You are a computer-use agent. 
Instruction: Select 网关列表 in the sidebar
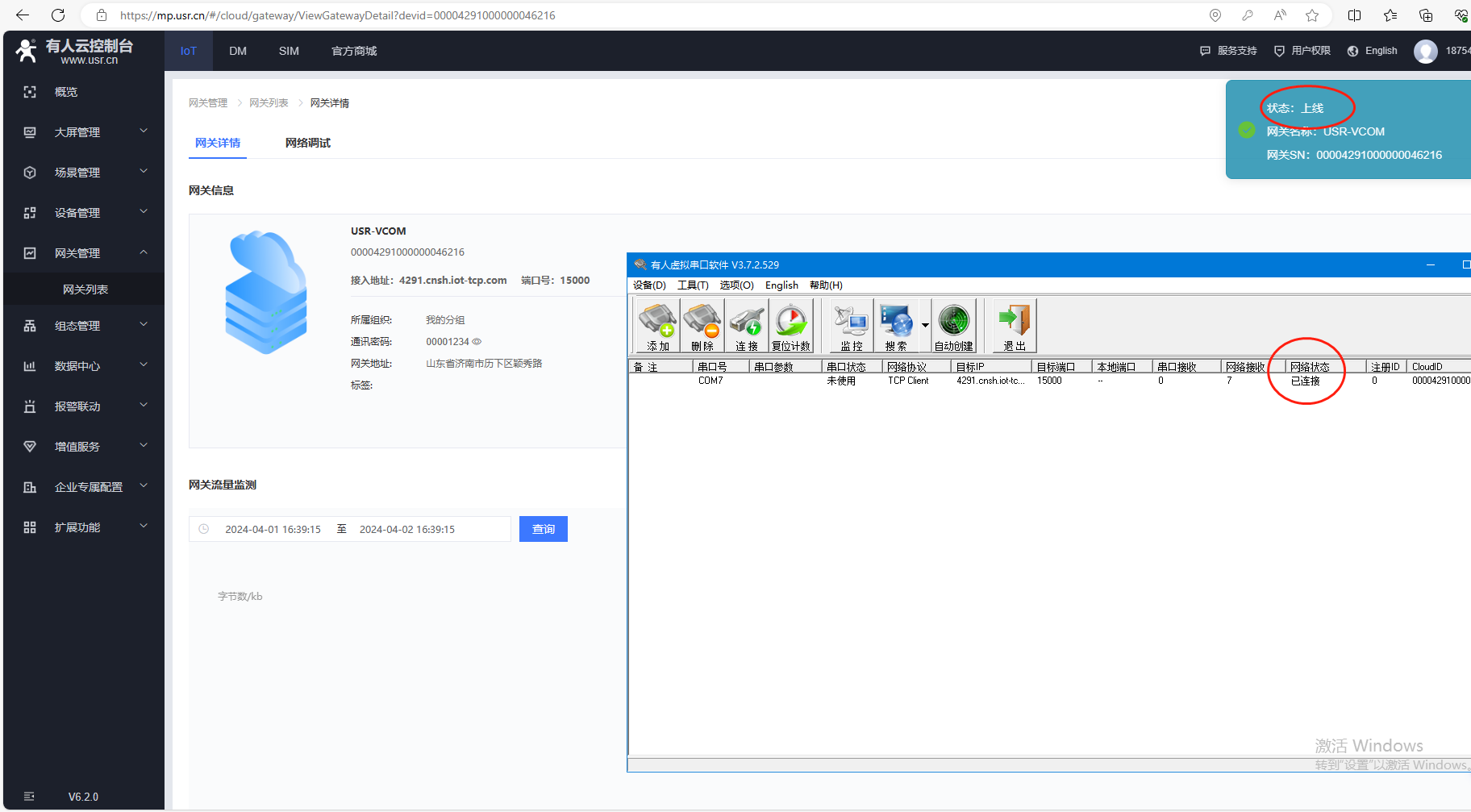pyautogui.click(x=84, y=289)
